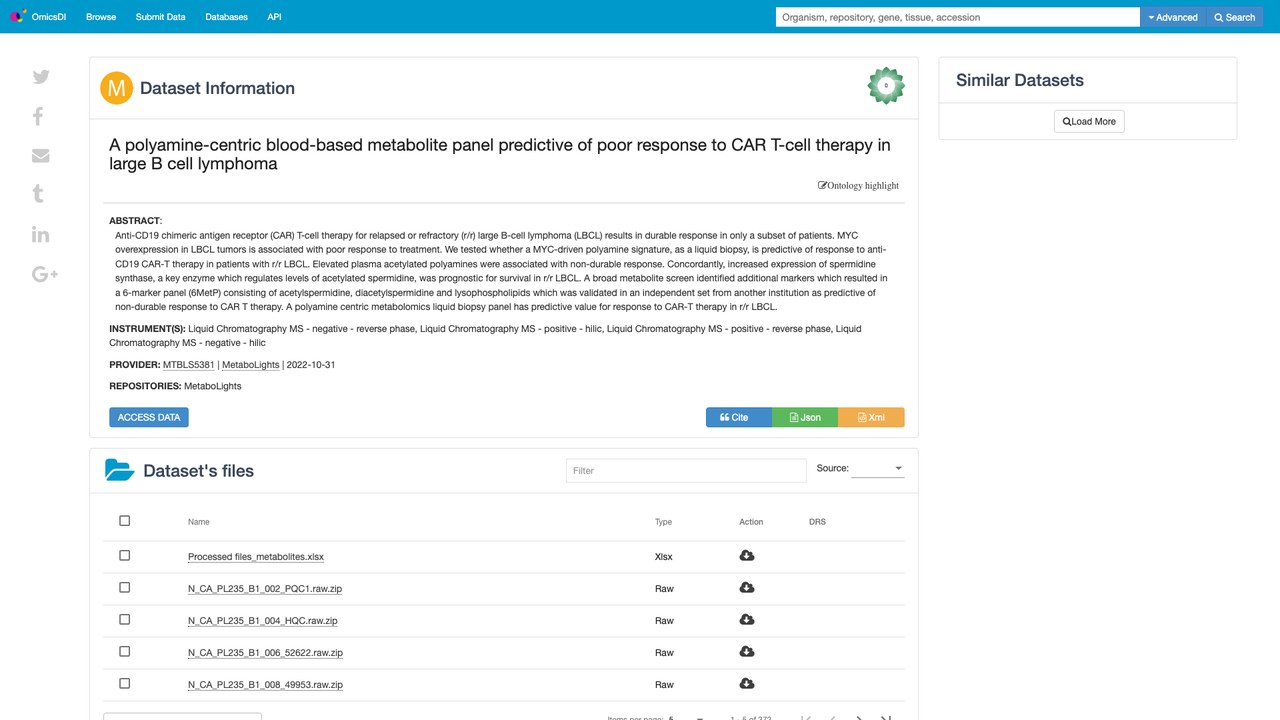Share via Google Plus icon
The image size is (1280, 720).
(x=45, y=274)
